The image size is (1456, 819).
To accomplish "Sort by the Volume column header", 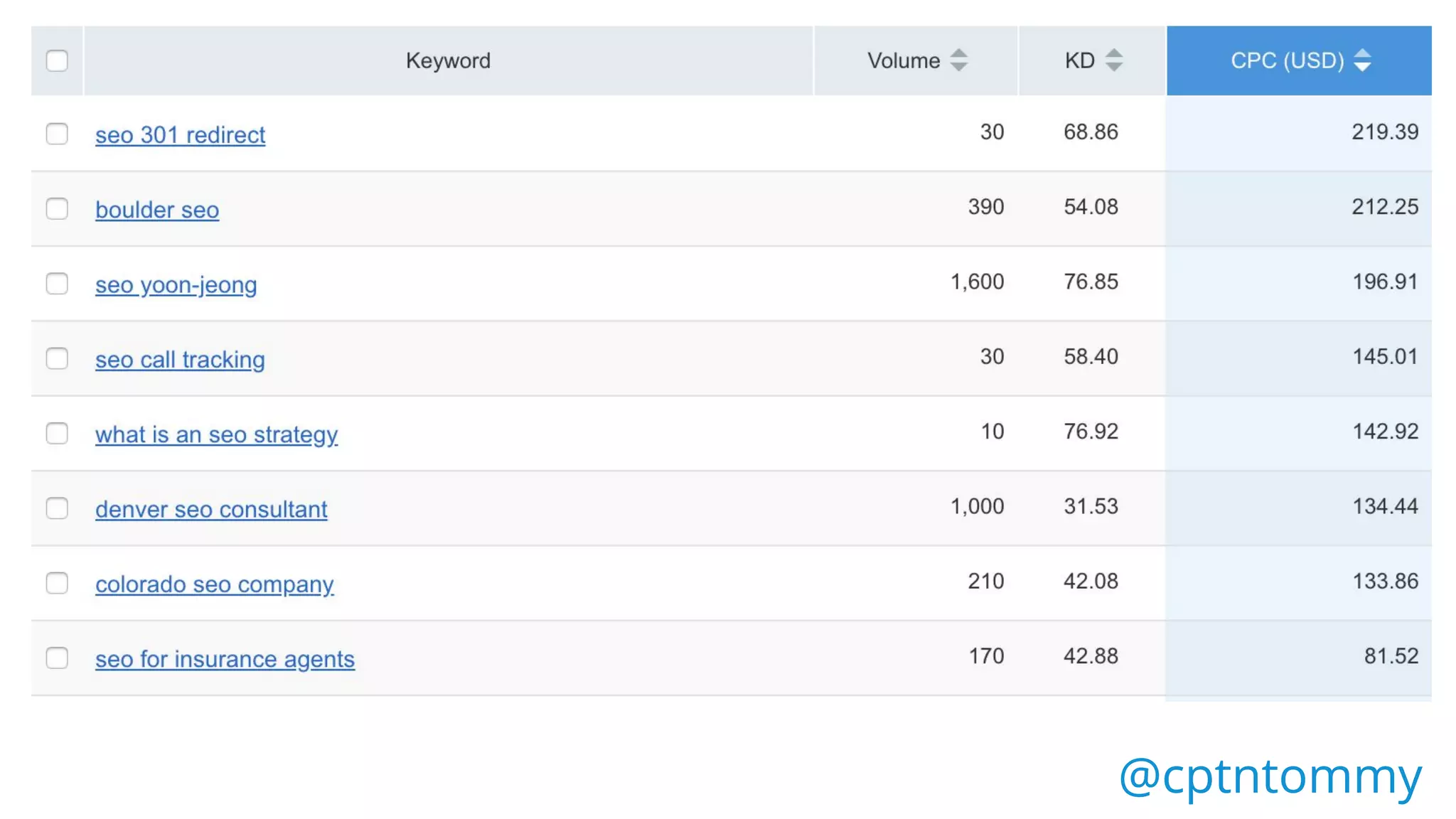I will [x=903, y=61].
